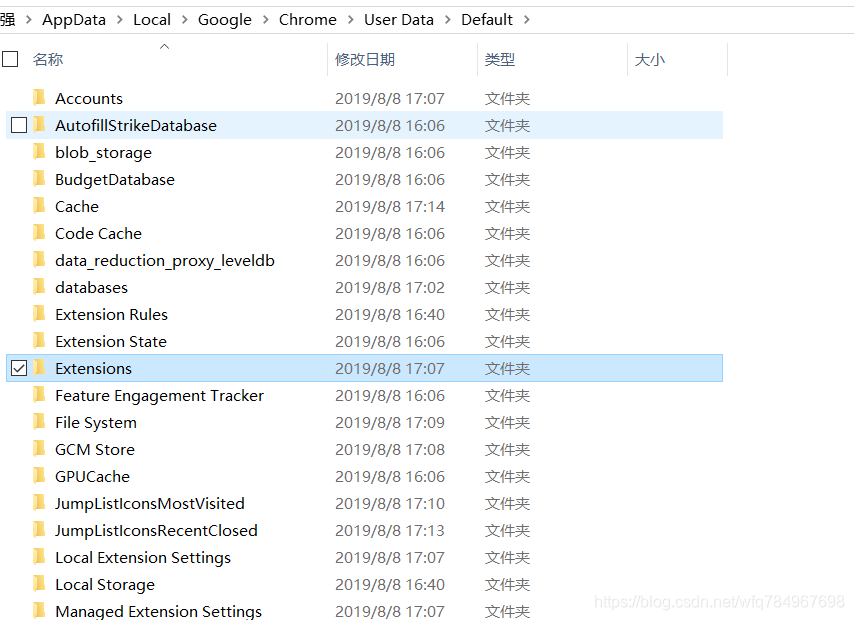
Task: Select the data_reduction_proxy_leveldb folder name
Action: [x=165, y=261]
